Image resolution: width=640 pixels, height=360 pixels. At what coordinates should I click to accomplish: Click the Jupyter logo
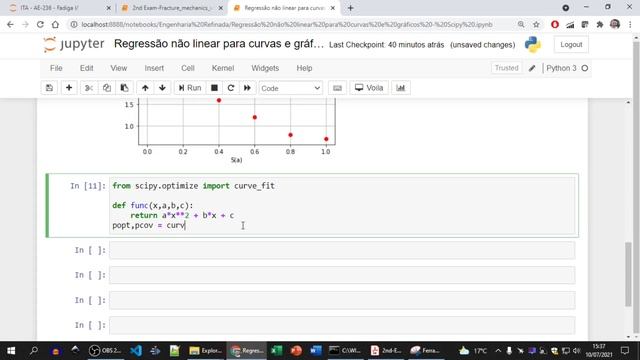[74, 44]
